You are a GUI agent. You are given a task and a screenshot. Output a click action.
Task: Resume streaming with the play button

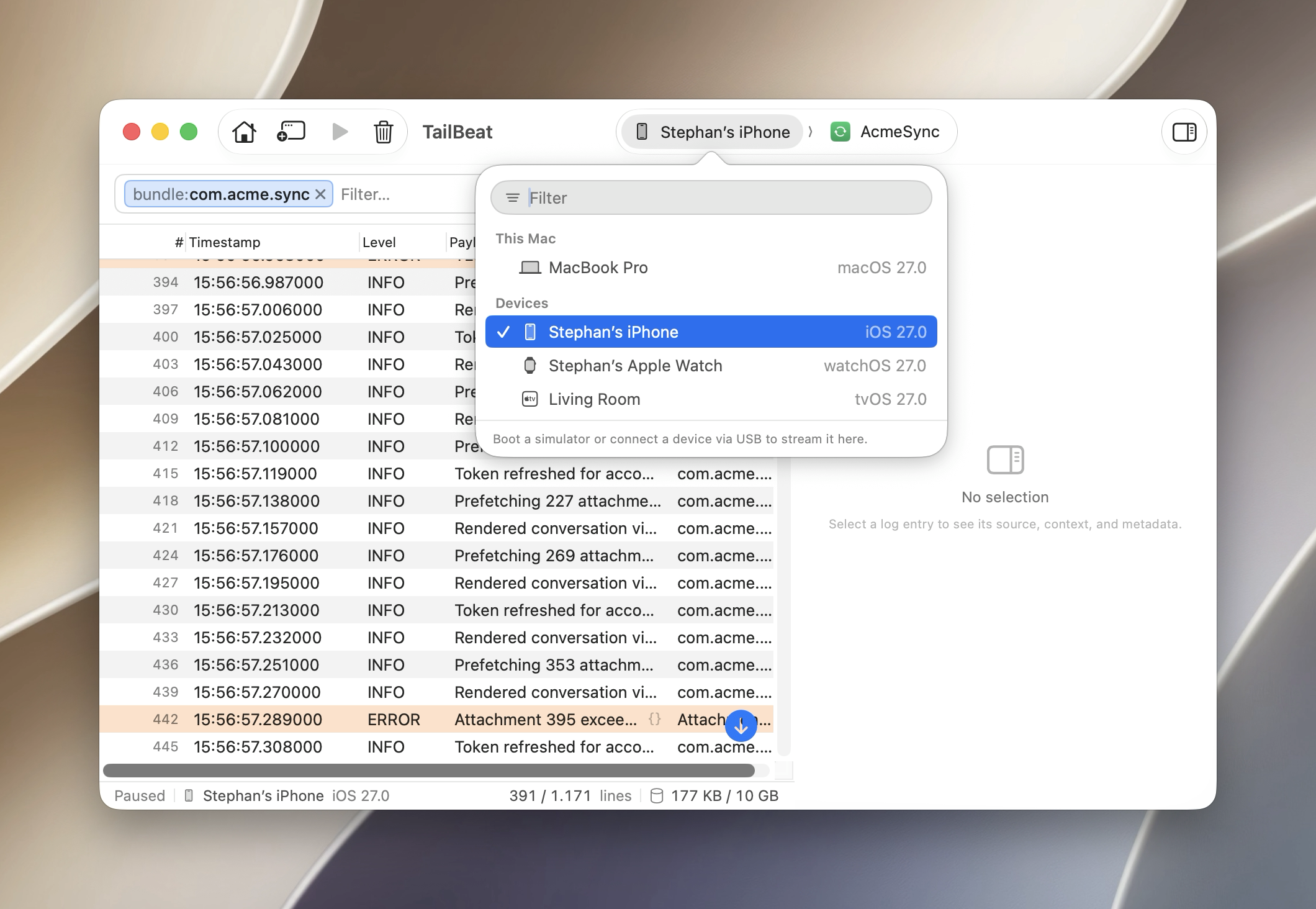point(340,132)
